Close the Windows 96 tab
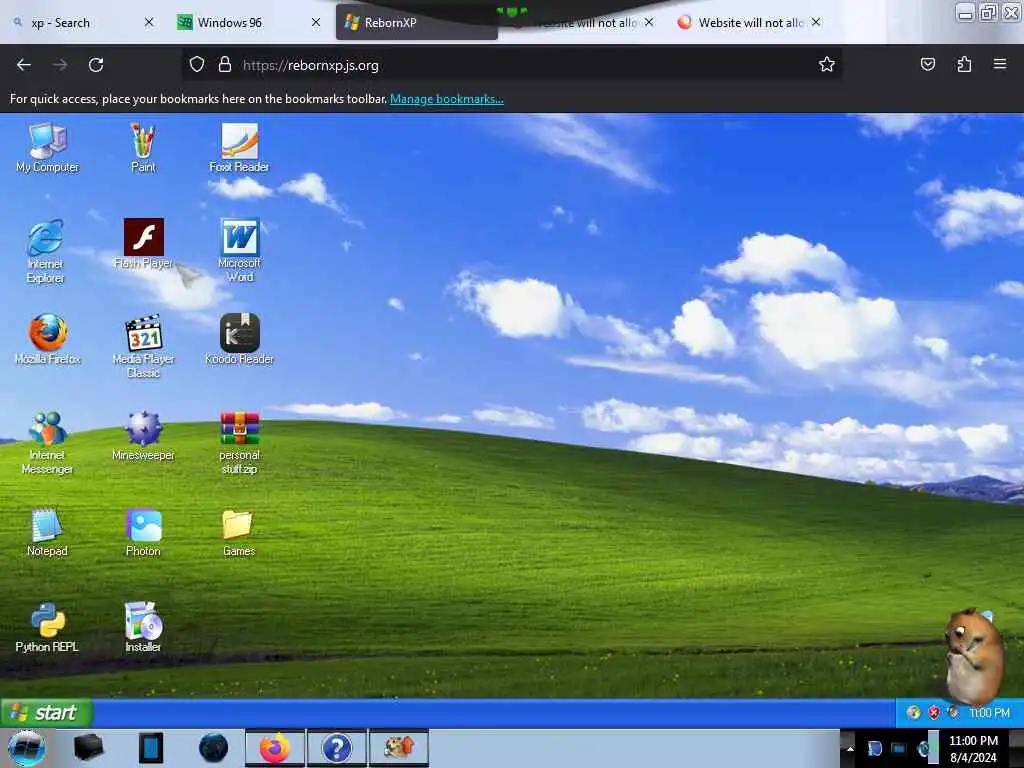This screenshot has height=768, width=1024. coord(316,22)
